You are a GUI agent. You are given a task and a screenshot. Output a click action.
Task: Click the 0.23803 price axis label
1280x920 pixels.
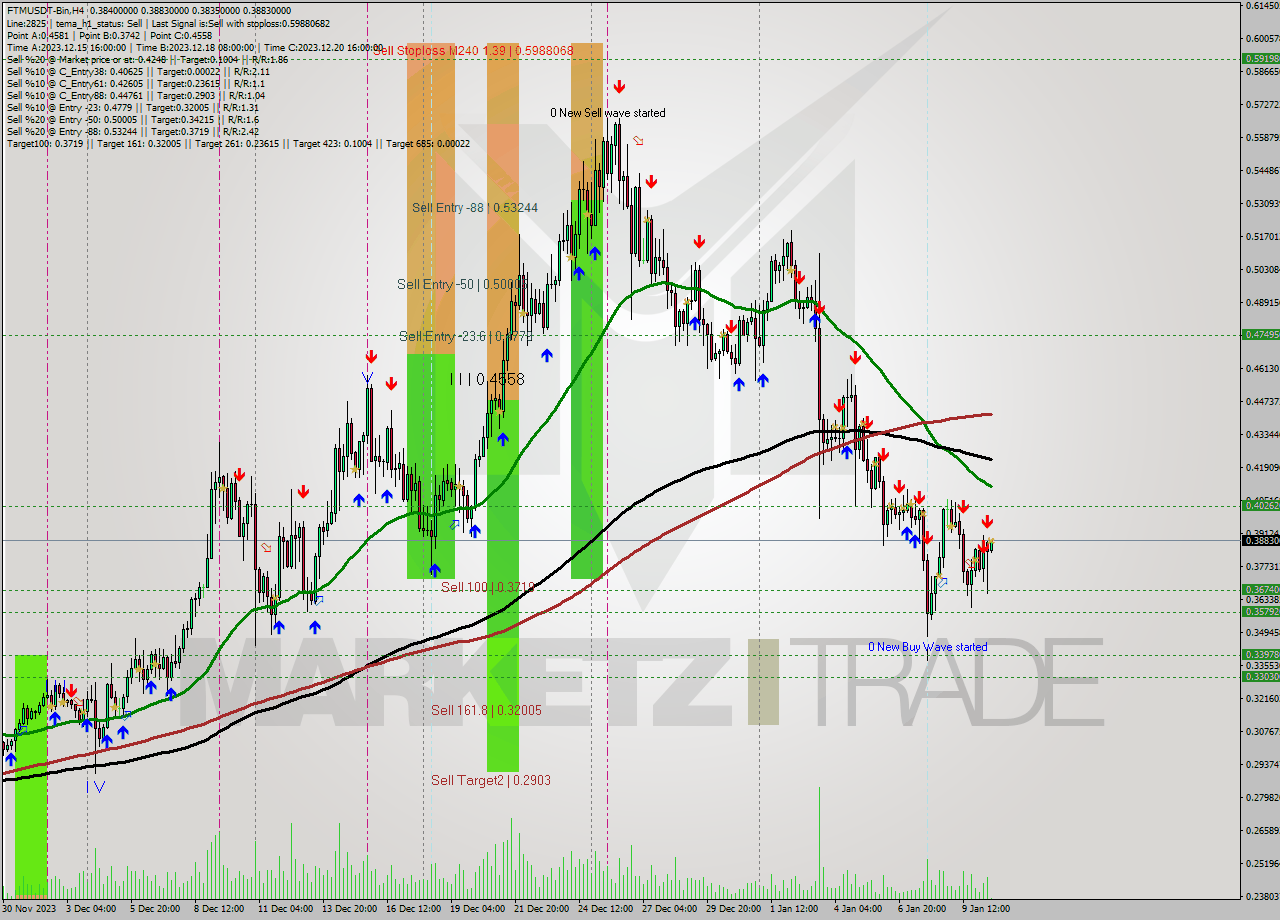1263,896
